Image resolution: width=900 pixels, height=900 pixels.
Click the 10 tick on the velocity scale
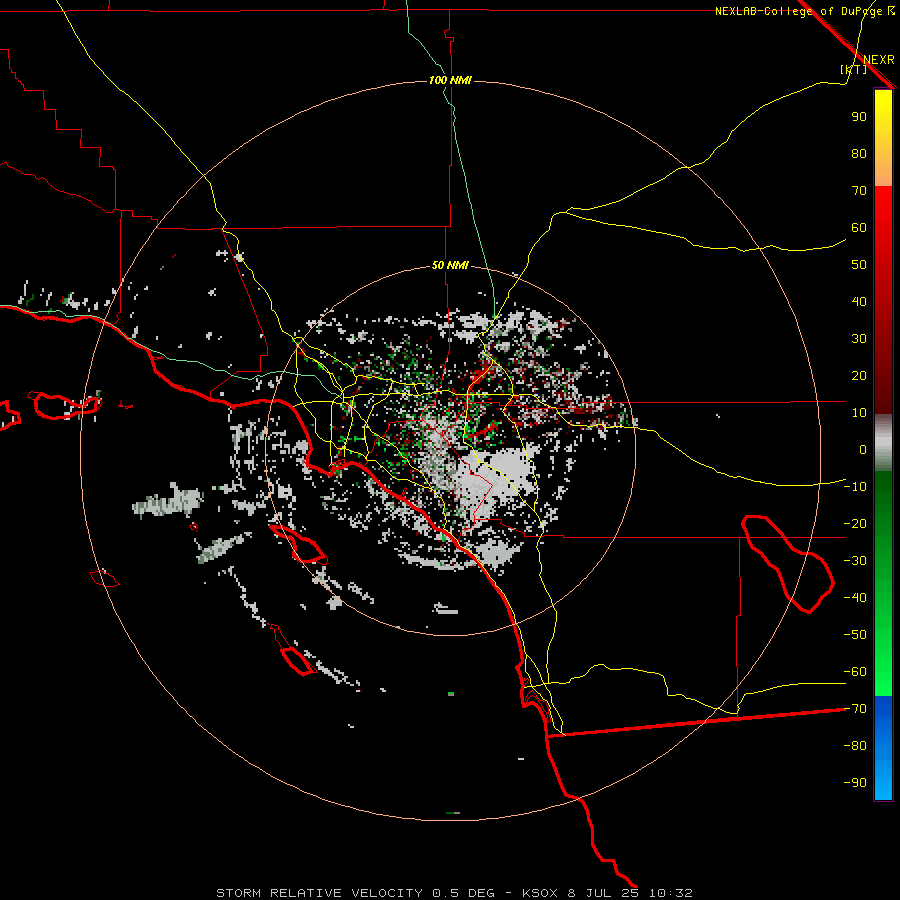pyautogui.click(x=859, y=413)
